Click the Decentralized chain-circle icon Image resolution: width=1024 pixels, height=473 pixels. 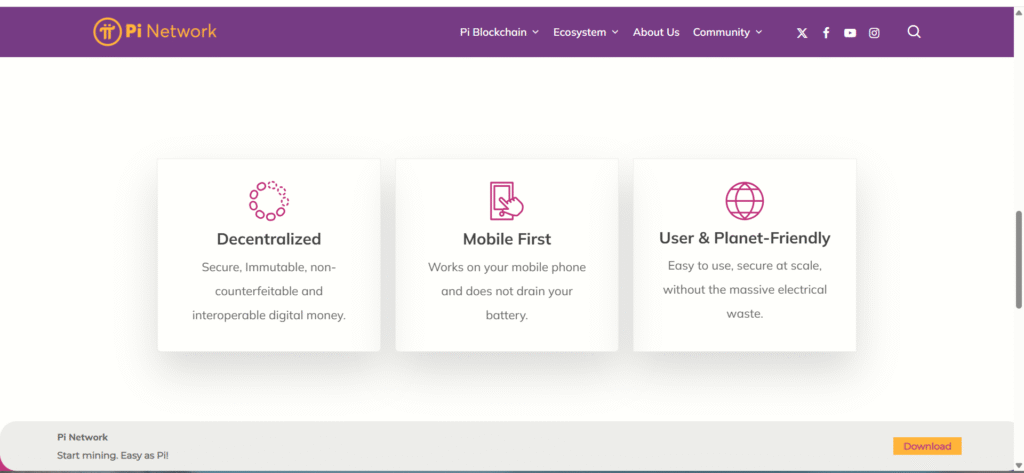[268, 200]
